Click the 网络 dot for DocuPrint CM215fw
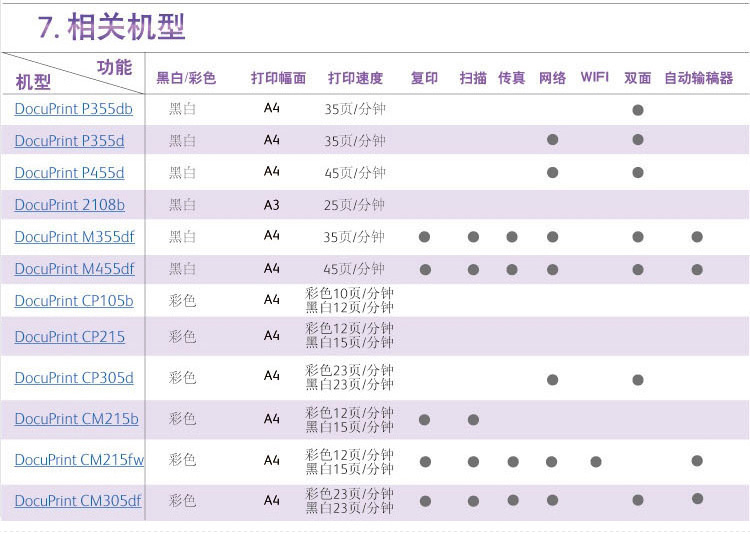The image size is (750, 542). point(551,462)
